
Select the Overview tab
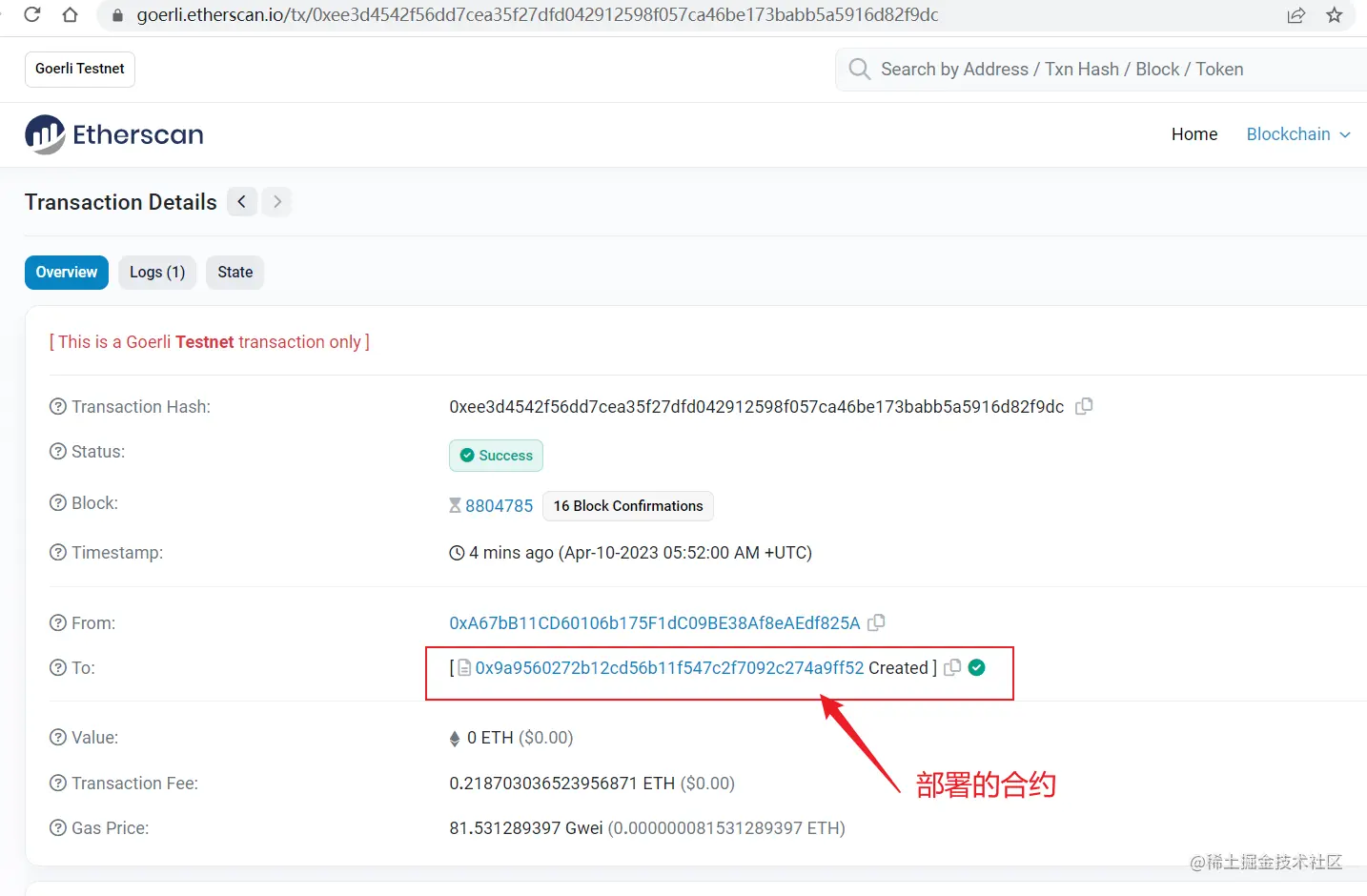tap(67, 272)
